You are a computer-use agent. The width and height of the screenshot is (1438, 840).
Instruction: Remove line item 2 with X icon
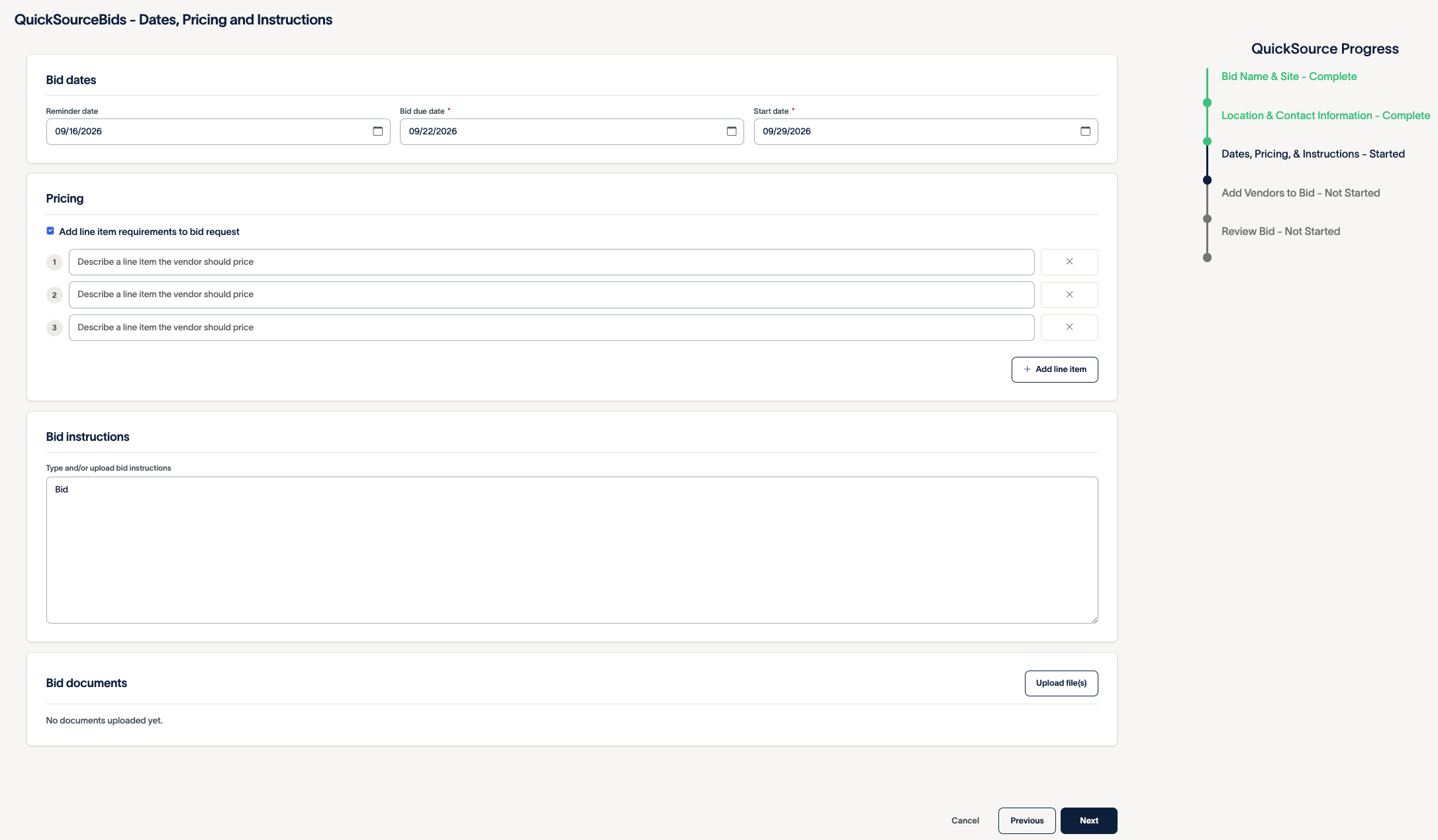[1069, 295]
